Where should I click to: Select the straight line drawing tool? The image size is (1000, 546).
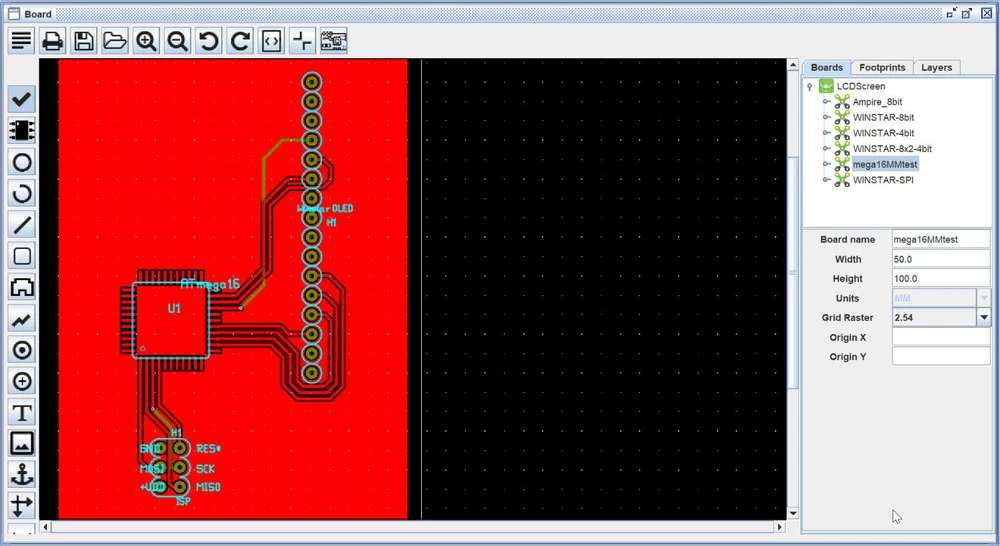pos(22,224)
